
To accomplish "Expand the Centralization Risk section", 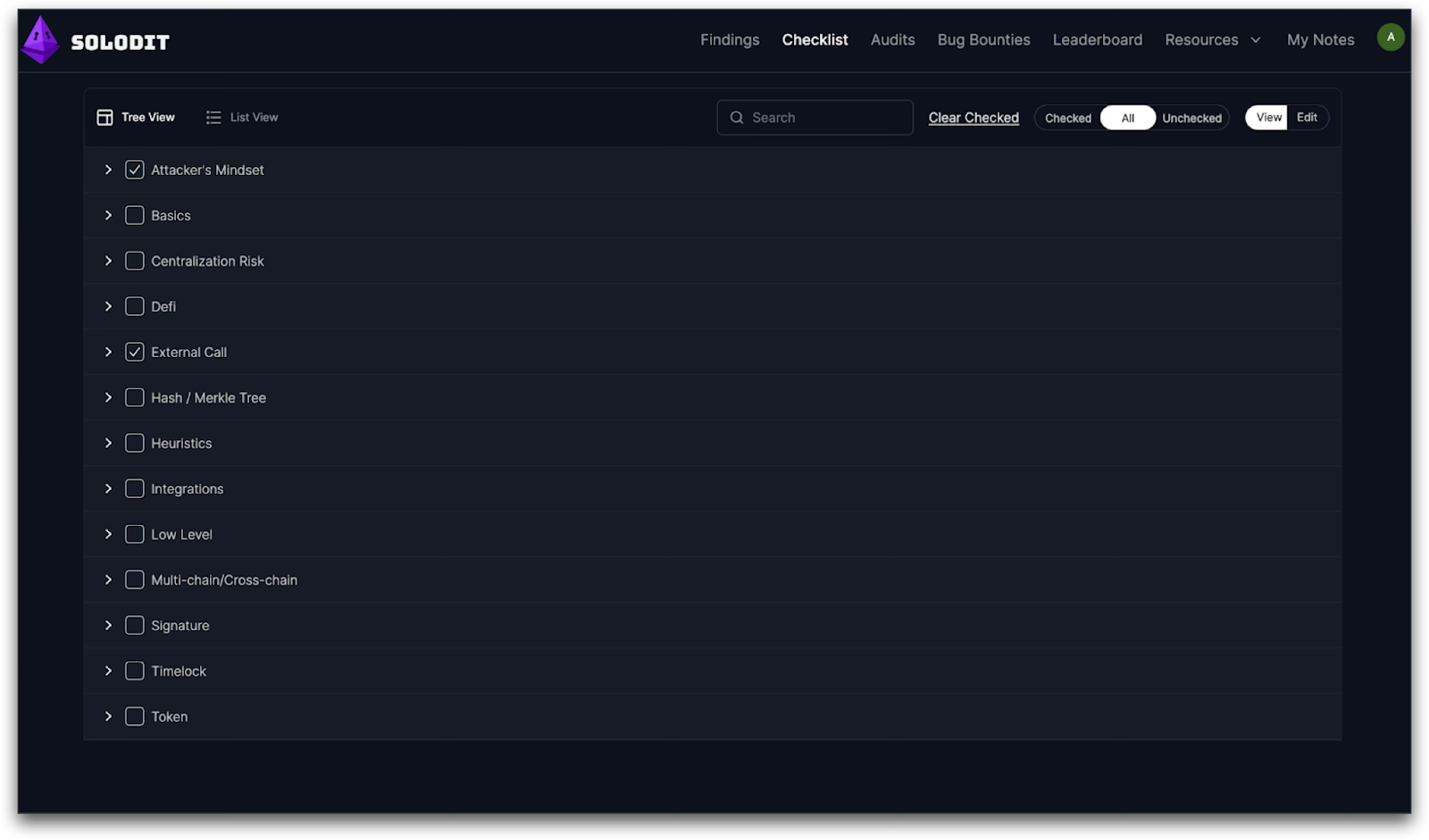I will (108, 261).
